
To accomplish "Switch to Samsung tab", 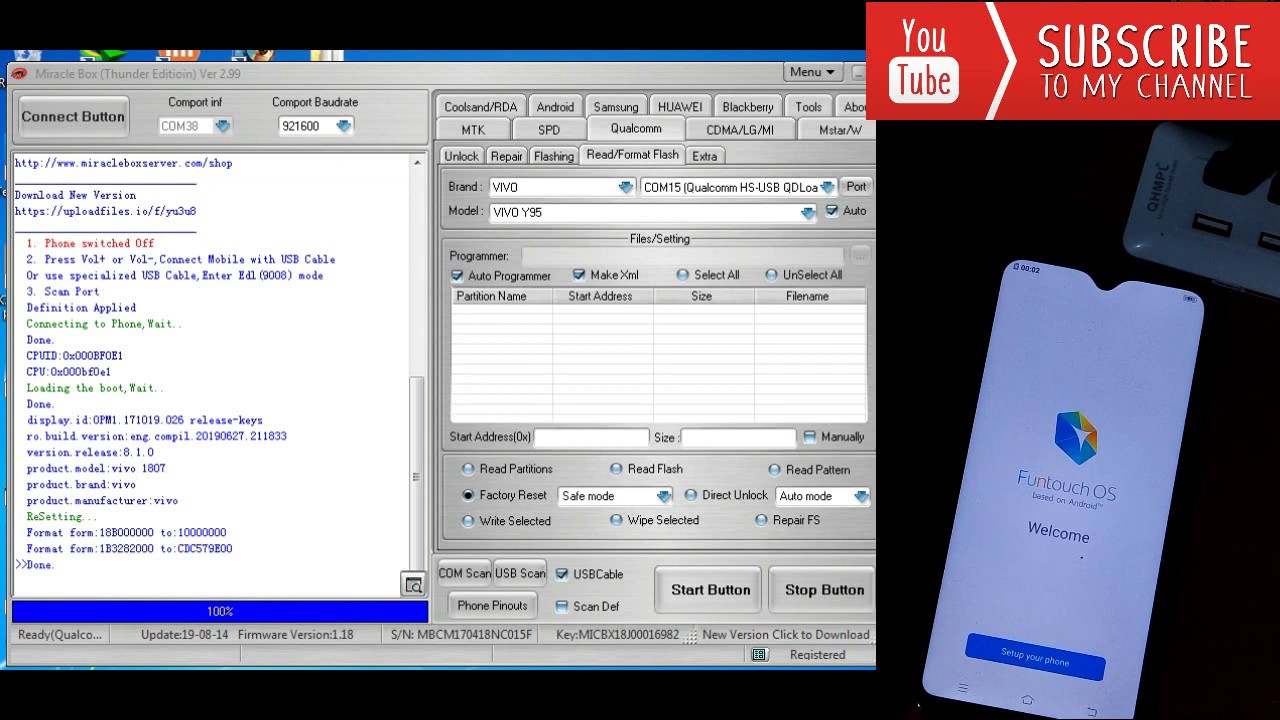I will point(616,107).
